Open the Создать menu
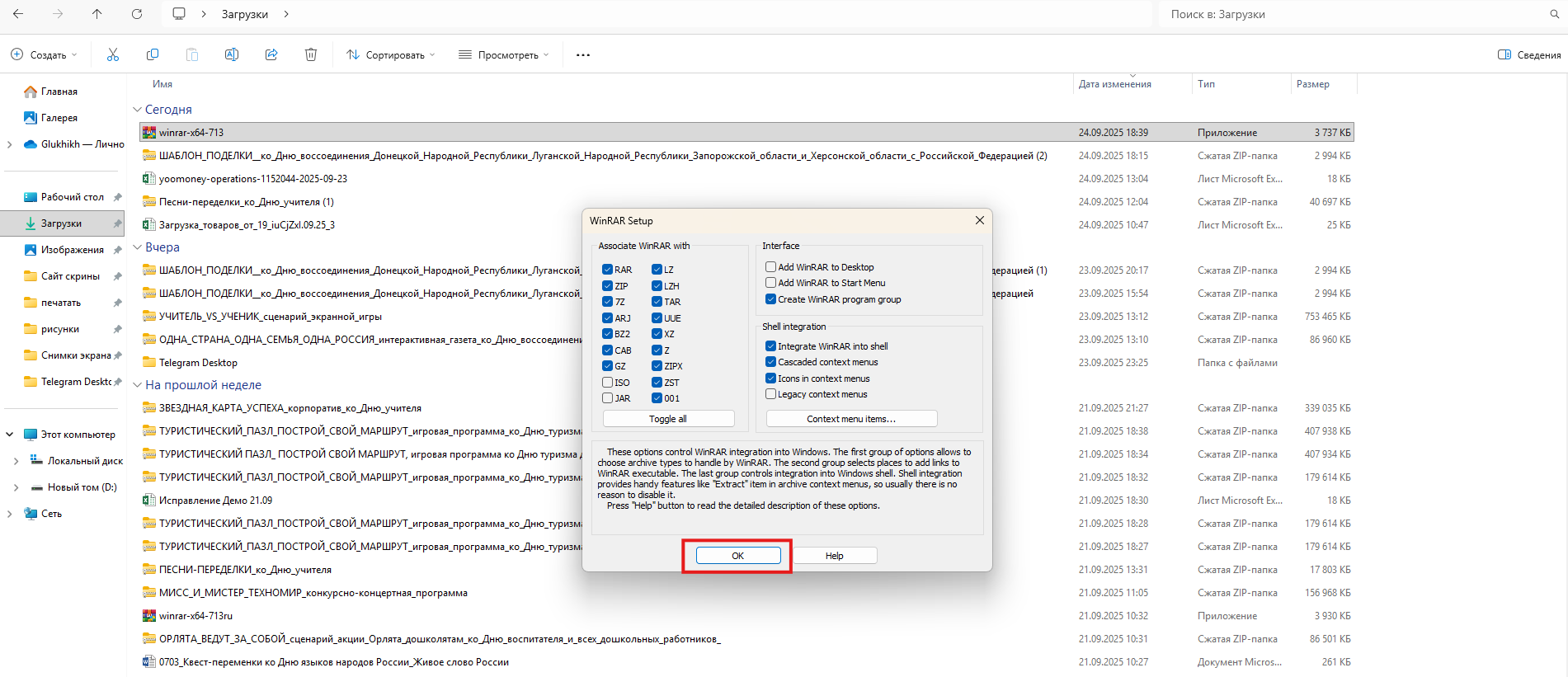Image resolution: width=1568 pixels, height=677 pixels. tap(44, 55)
